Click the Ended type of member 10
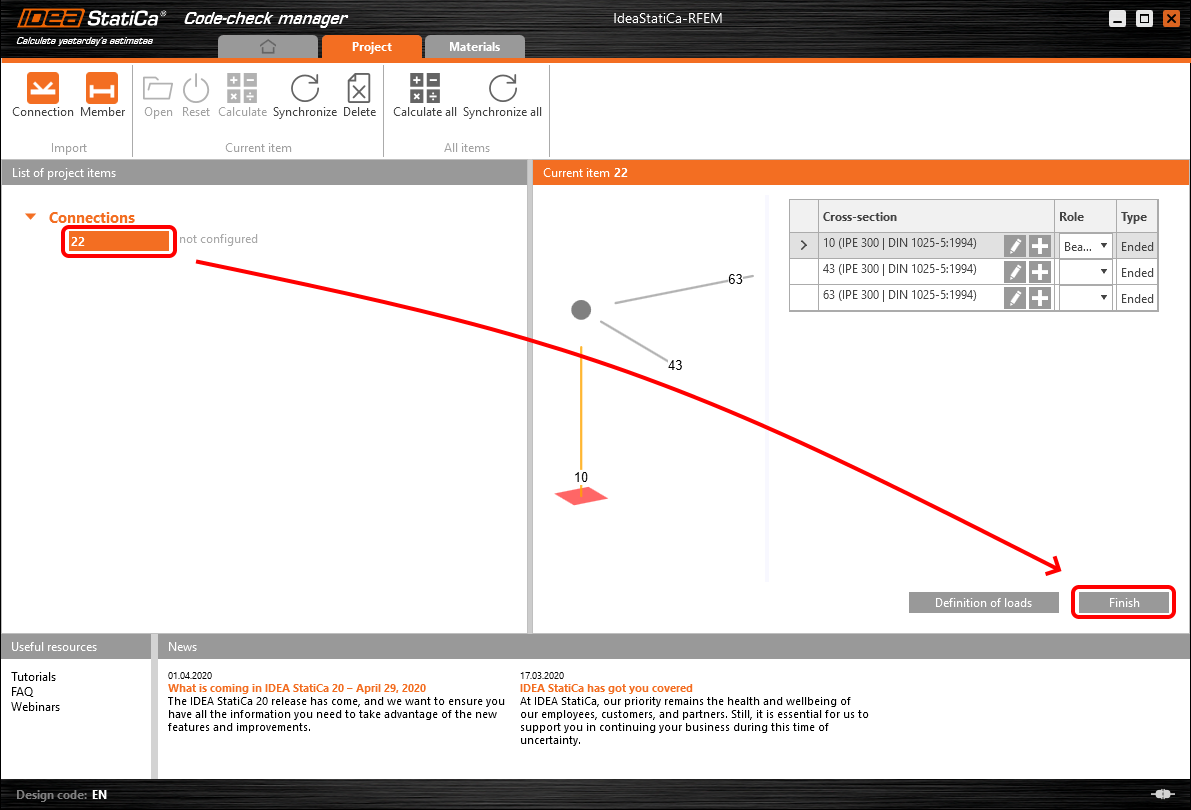Viewport: 1191px width, 810px height. (1137, 246)
